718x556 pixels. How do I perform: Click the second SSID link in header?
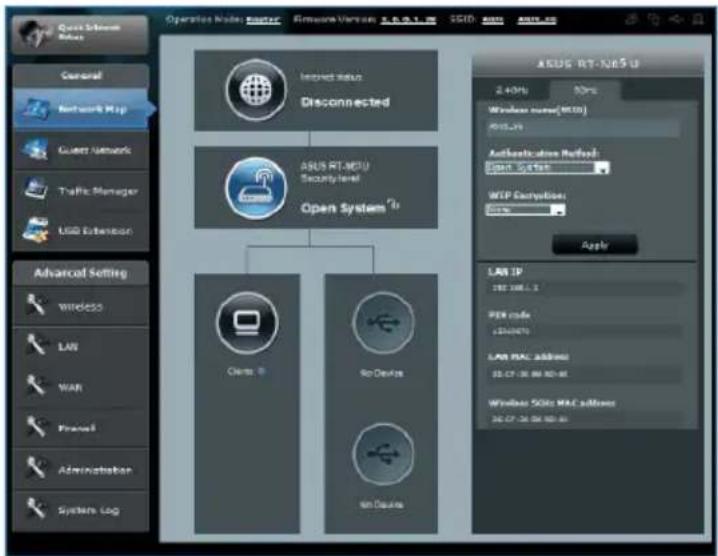(537, 20)
